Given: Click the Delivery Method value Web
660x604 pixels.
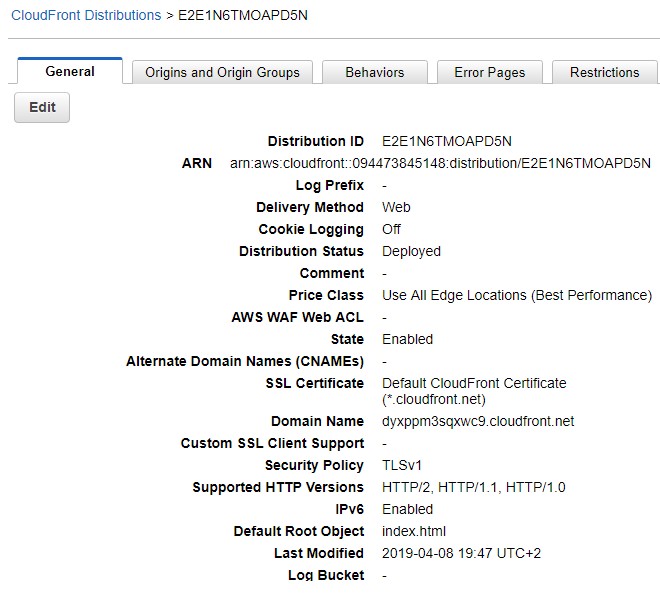Looking at the screenshot, I should 396,208.
